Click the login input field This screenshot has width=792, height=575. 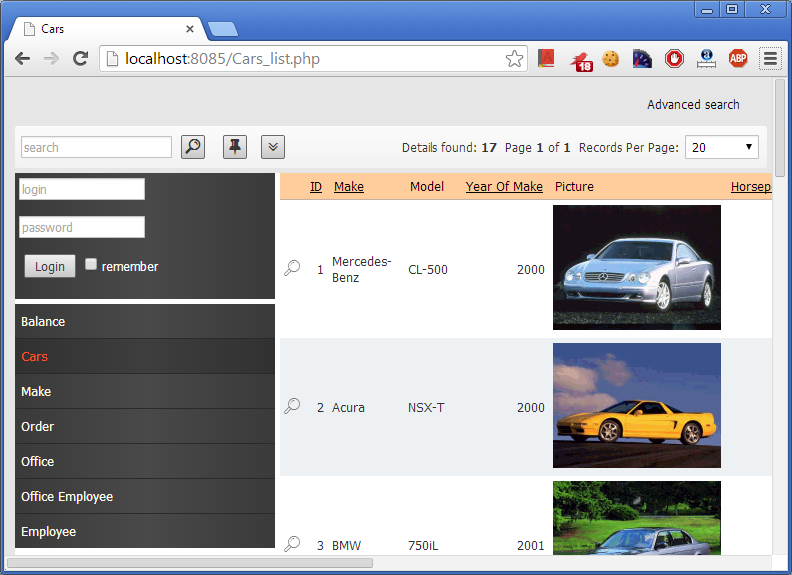tap(82, 189)
